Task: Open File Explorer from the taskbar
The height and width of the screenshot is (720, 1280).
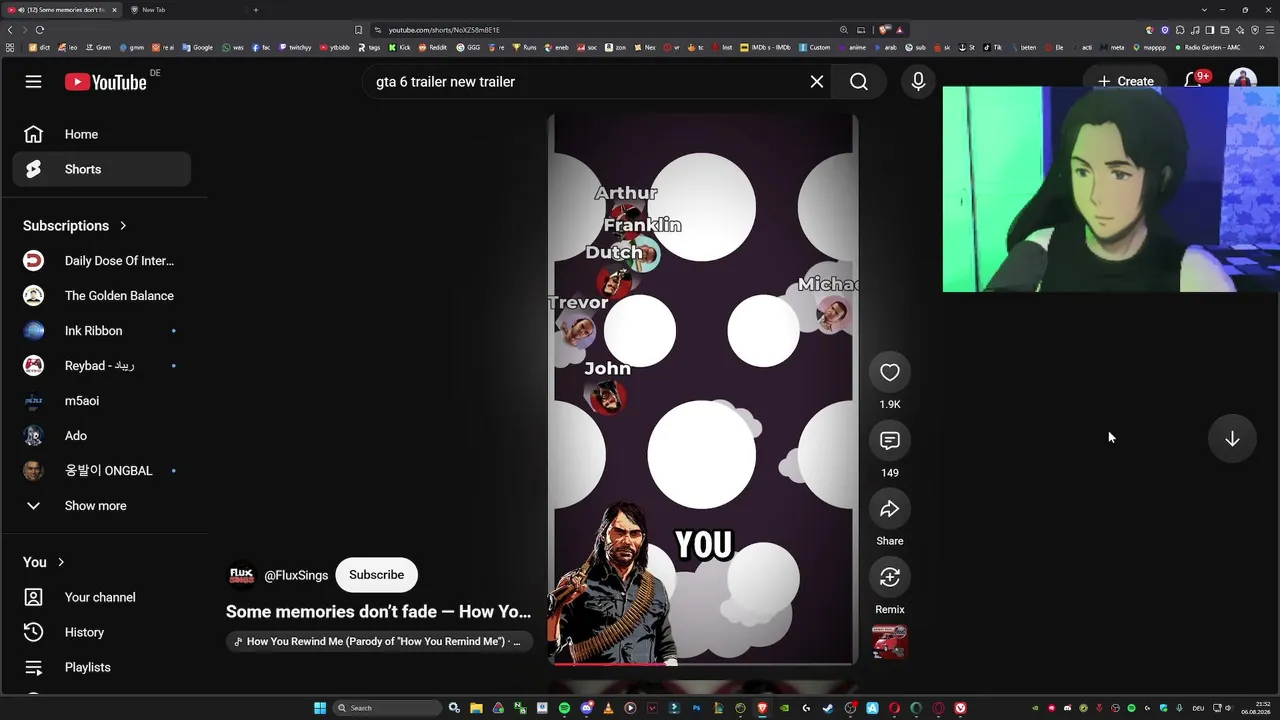Action: coord(476,708)
